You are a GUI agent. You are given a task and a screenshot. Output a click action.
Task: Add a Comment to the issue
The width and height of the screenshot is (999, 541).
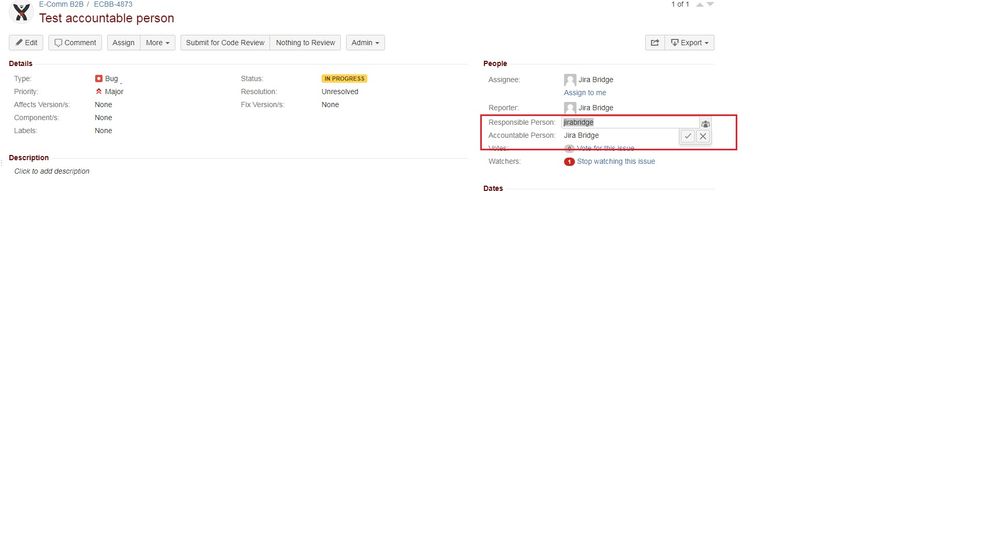pos(75,43)
